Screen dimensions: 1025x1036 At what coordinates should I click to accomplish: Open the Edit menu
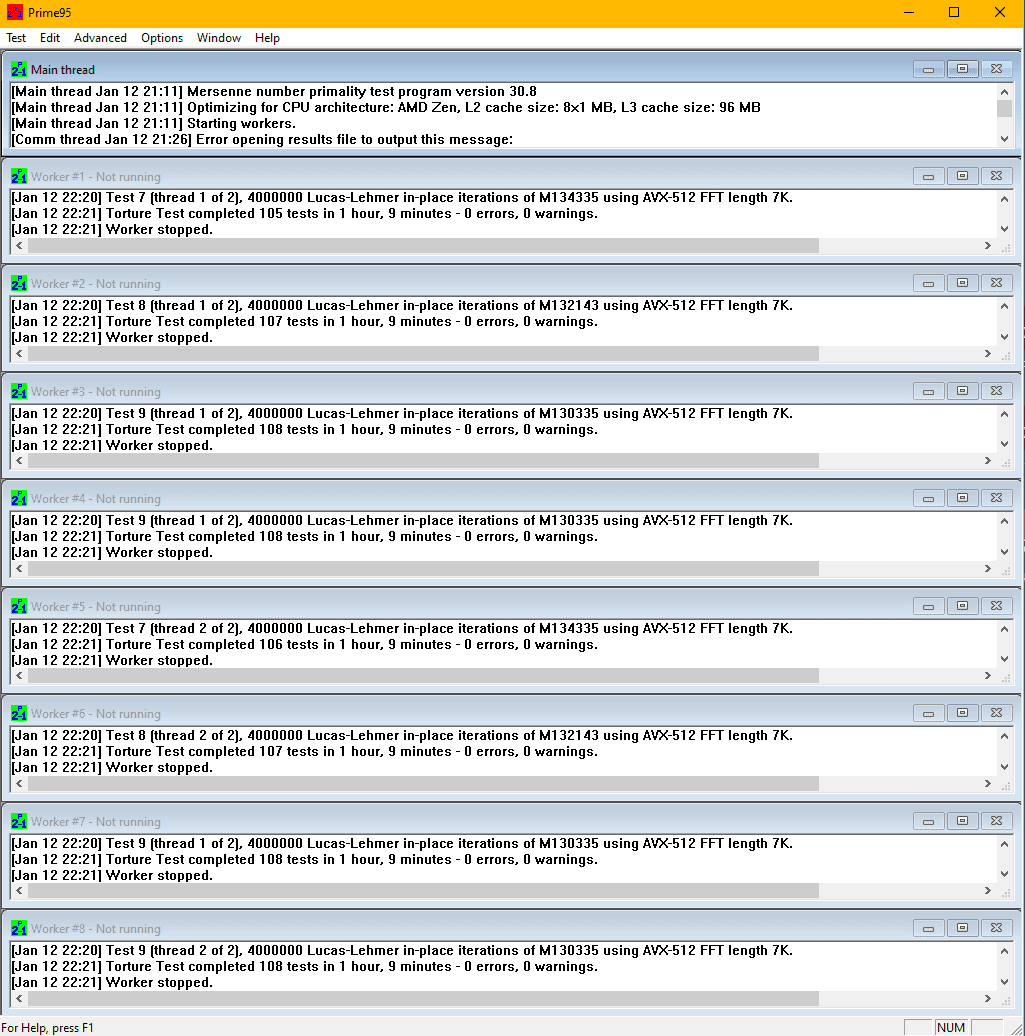[x=50, y=38]
